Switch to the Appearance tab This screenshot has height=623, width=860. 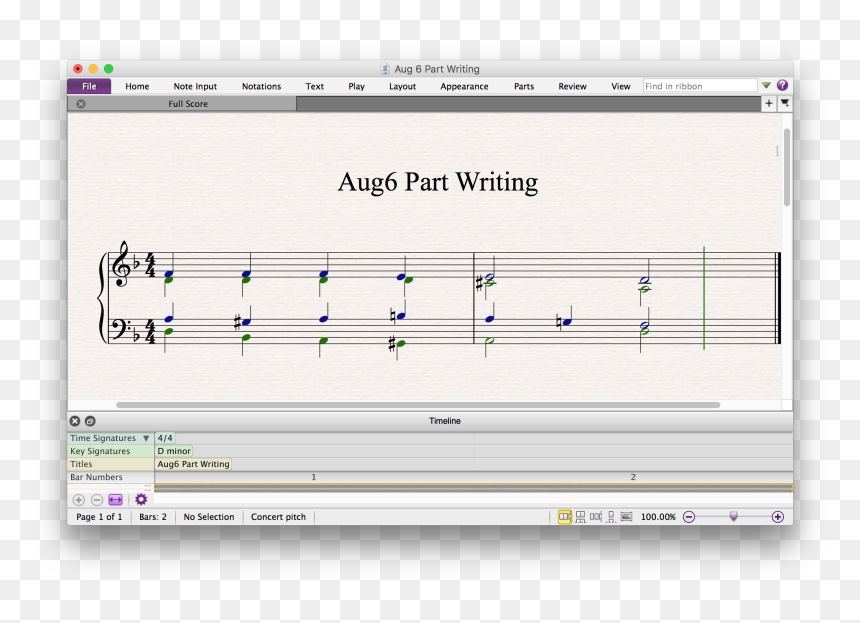tap(464, 86)
